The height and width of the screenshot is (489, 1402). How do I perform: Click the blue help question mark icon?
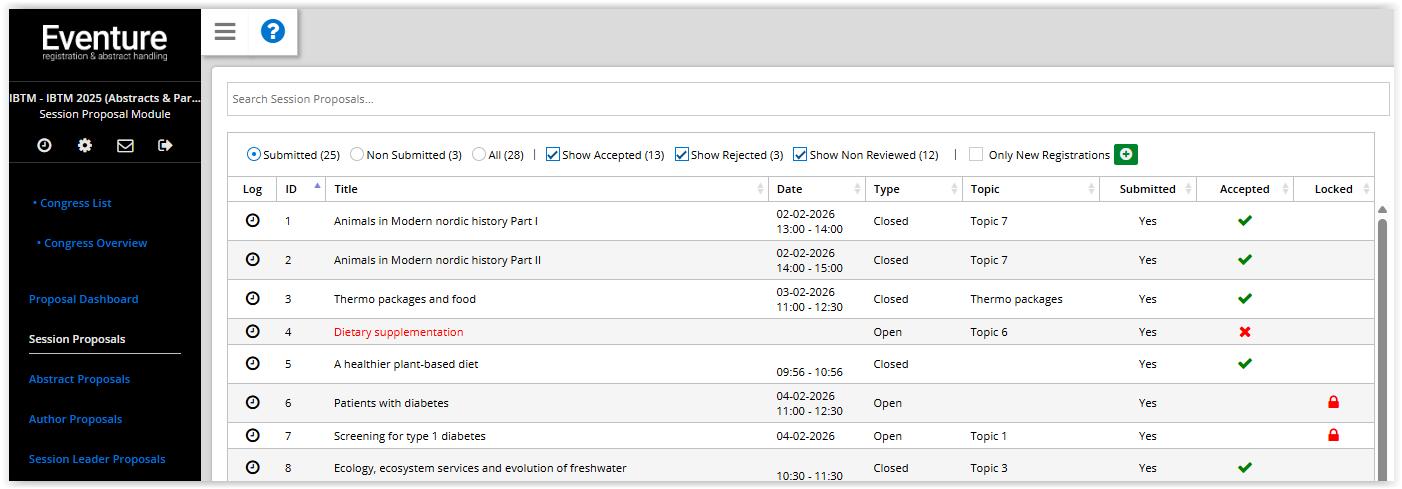tap(273, 32)
